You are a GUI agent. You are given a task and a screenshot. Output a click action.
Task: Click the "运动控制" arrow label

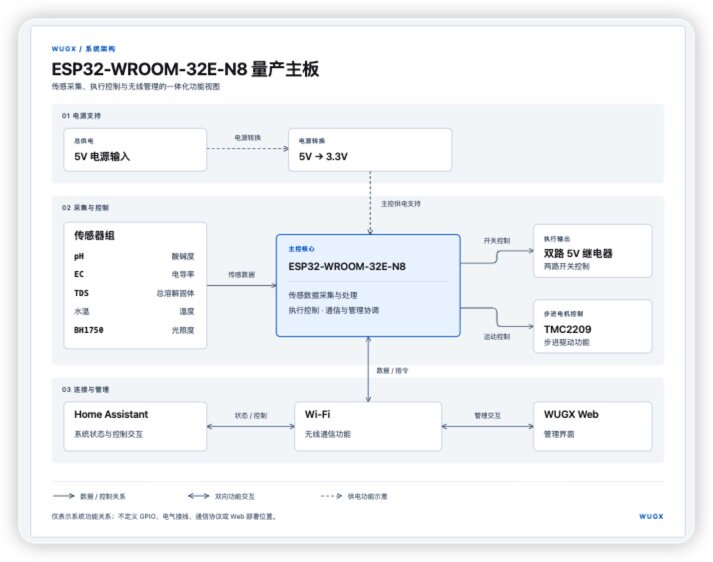[x=497, y=336]
